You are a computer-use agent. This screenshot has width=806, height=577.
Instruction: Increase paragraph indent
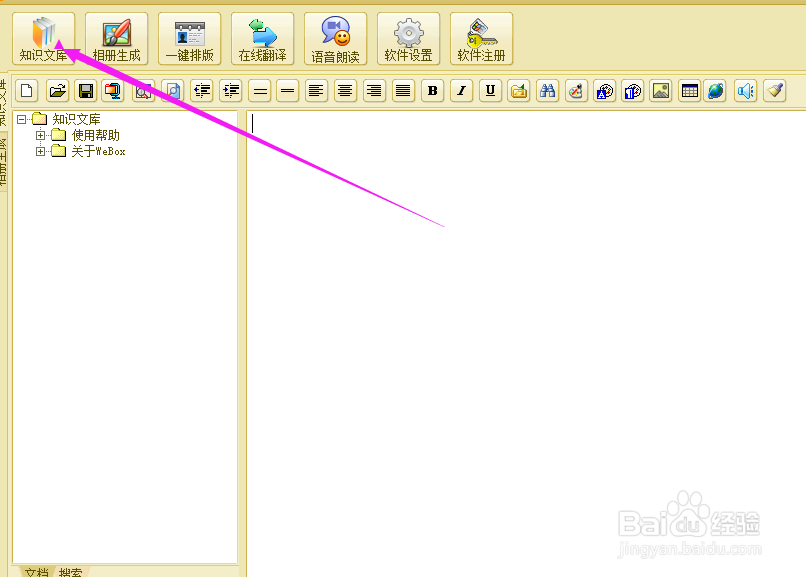click(231, 91)
